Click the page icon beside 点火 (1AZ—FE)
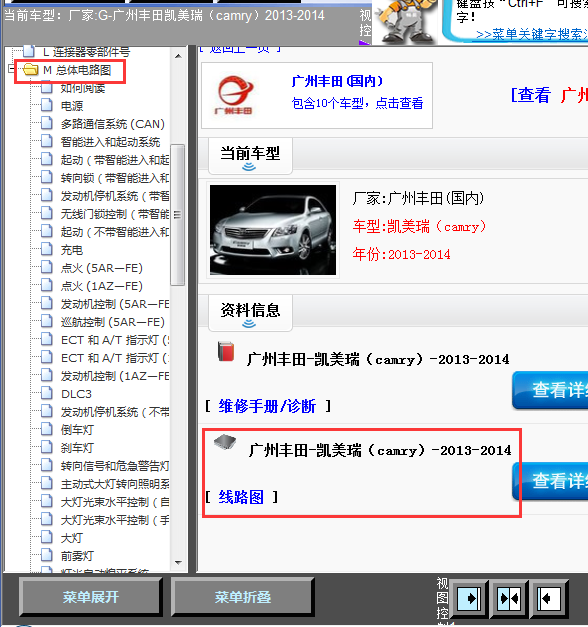The width and height of the screenshot is (588, 627). click(x=47, y=285)
